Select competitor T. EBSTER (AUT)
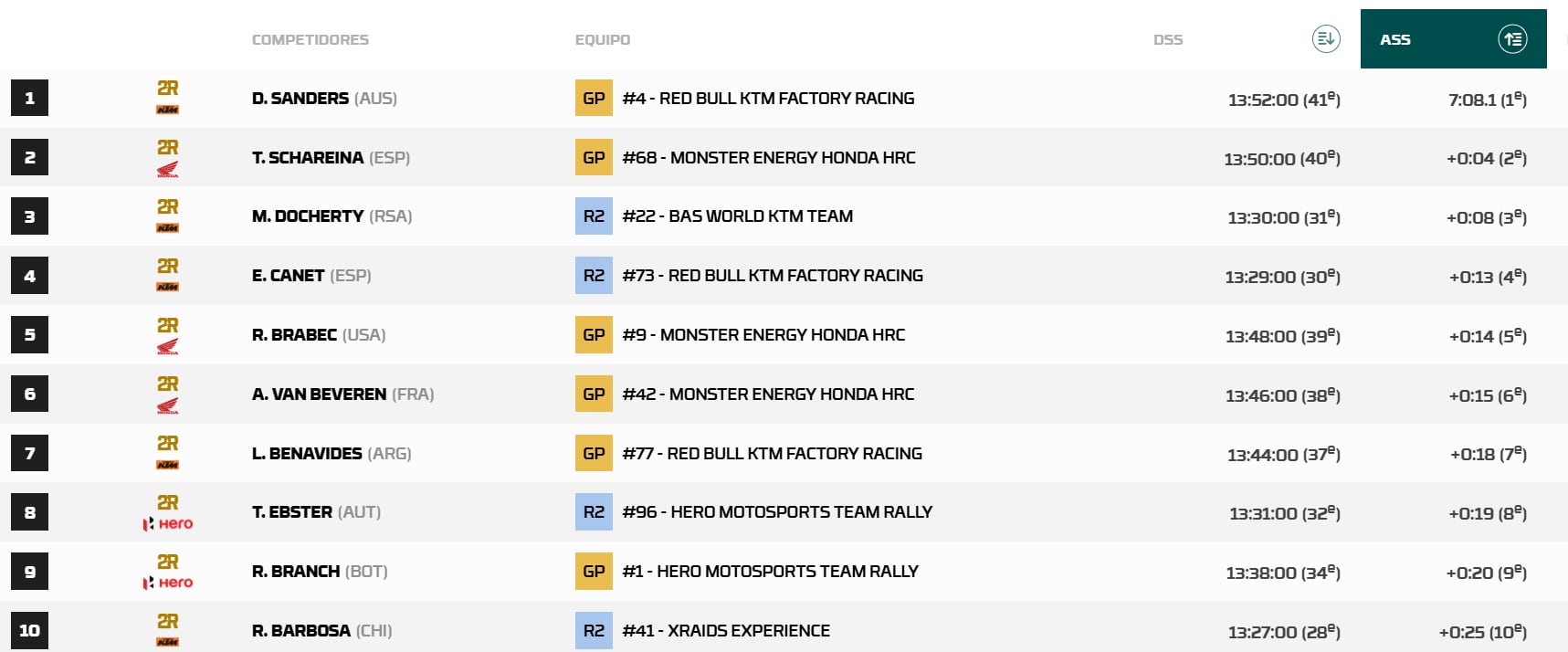 [316, 512]
